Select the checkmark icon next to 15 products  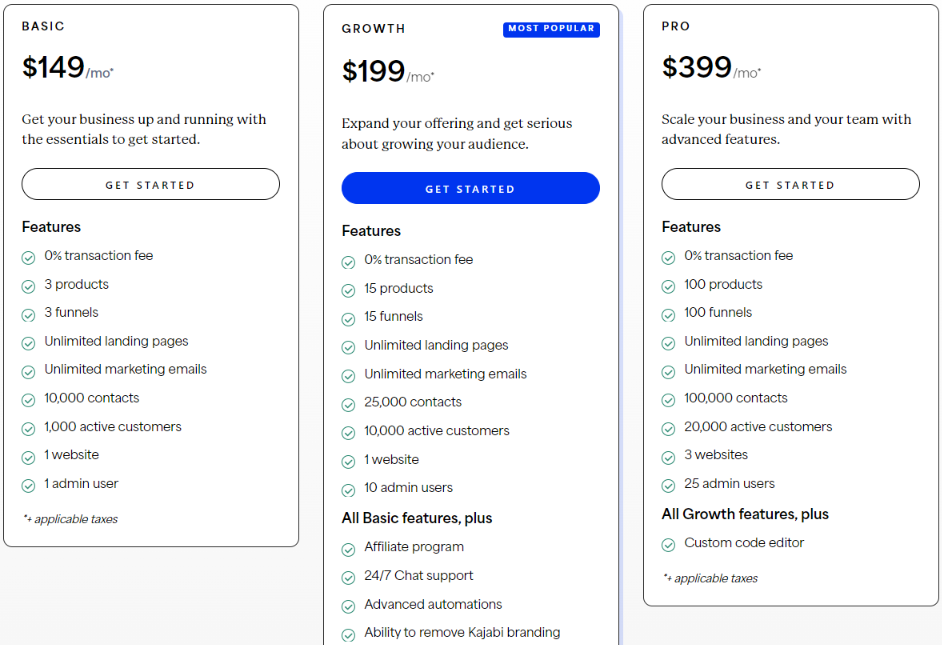348,289
